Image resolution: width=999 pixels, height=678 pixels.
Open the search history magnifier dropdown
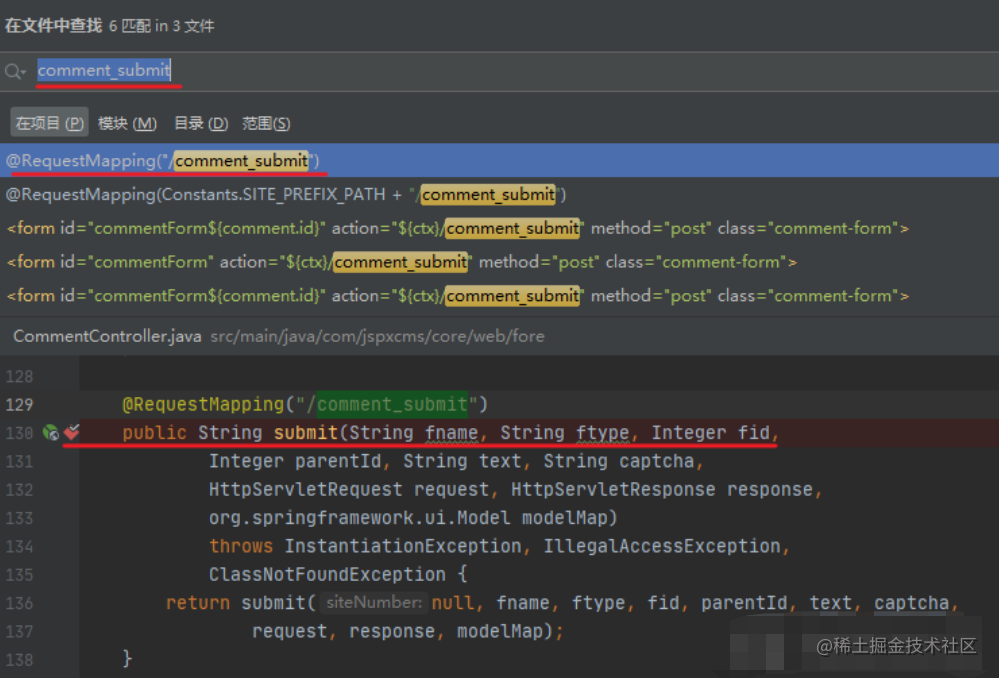click(15, 71)
